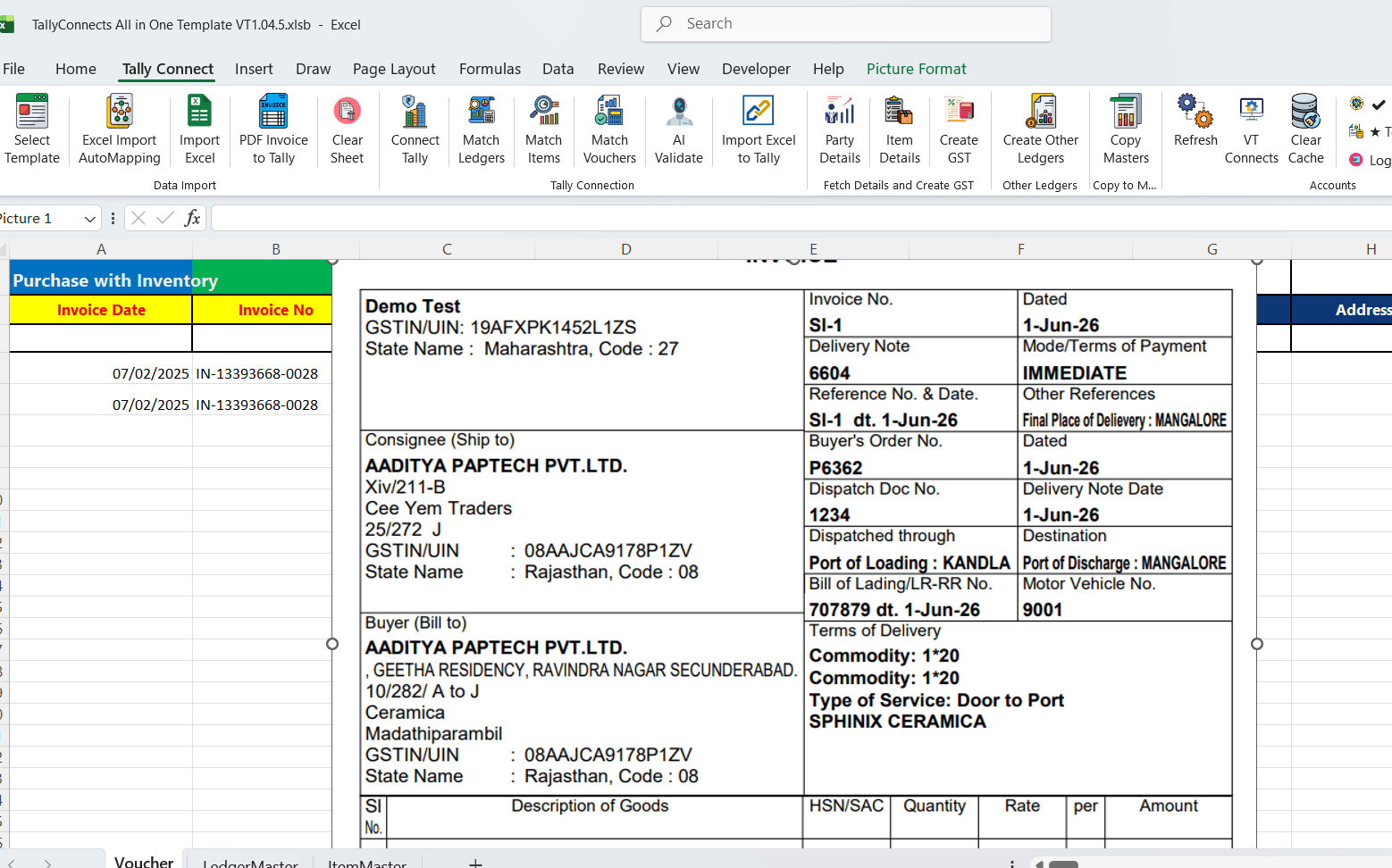This screenshot has height=868, width=1392.
Task: Expand the Name Box dropdown
Action: click(x=89, y=219)
